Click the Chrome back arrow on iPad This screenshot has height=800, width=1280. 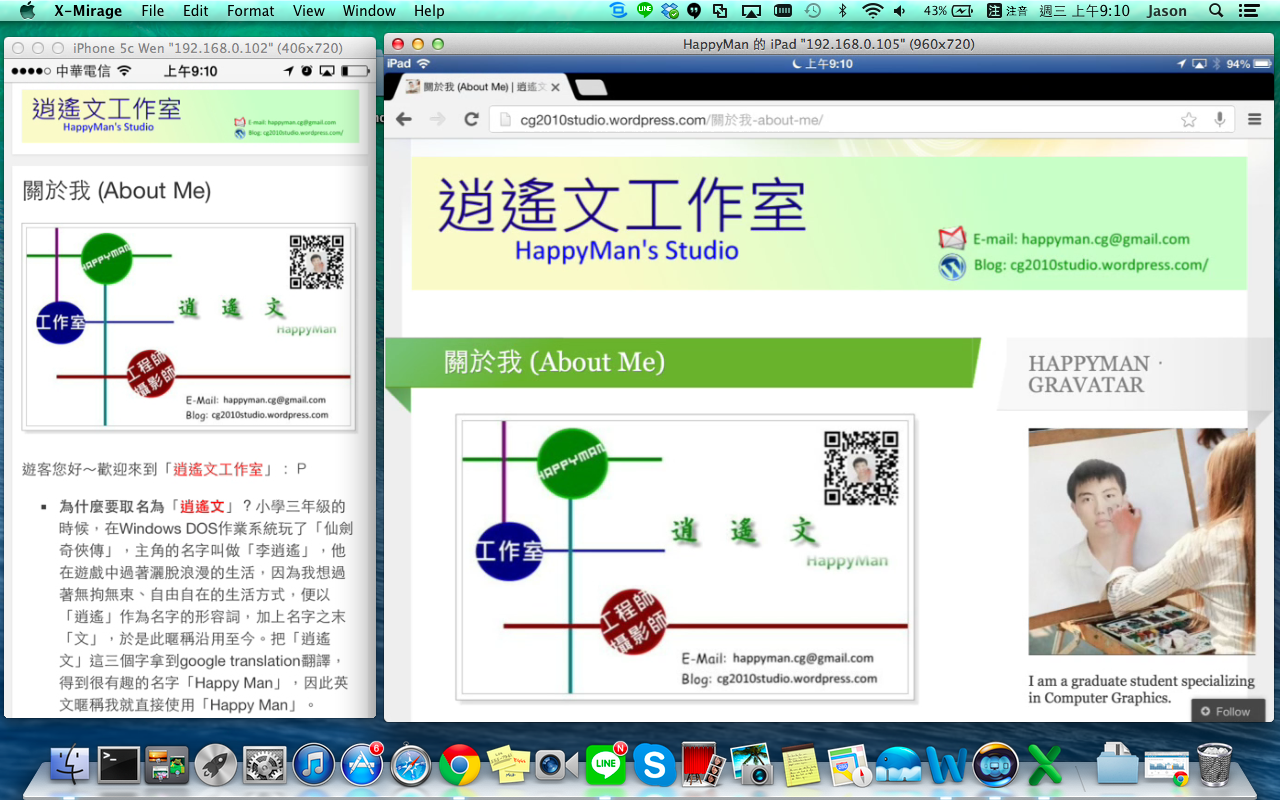[x=404, y=119]
